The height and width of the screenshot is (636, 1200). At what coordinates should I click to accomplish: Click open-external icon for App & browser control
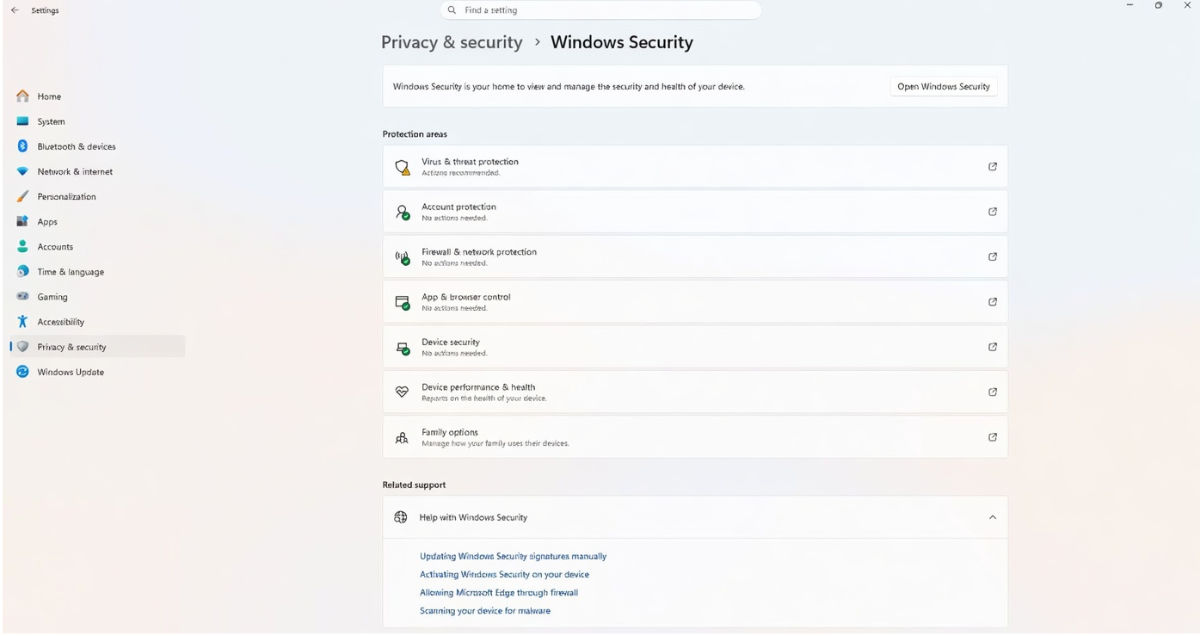pyautogui.click(x=992, y=302)
